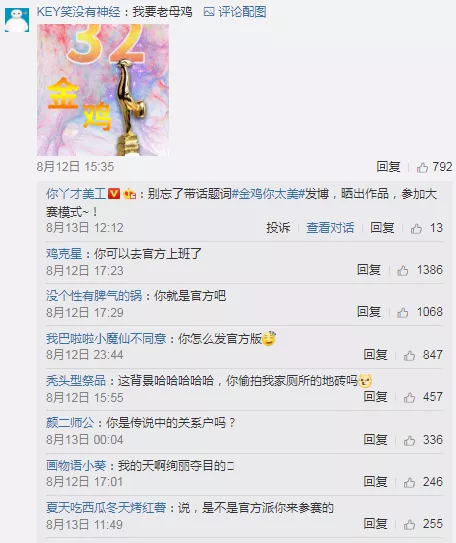Viewport: 456px width, 543px height.
Task: Click 查看对话 to view conversation
Action: (330, 228)
